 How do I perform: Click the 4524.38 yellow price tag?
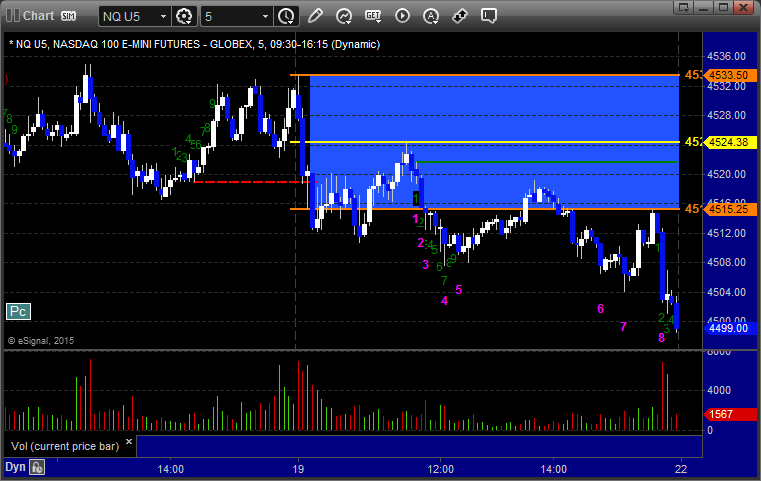point(730,142)
